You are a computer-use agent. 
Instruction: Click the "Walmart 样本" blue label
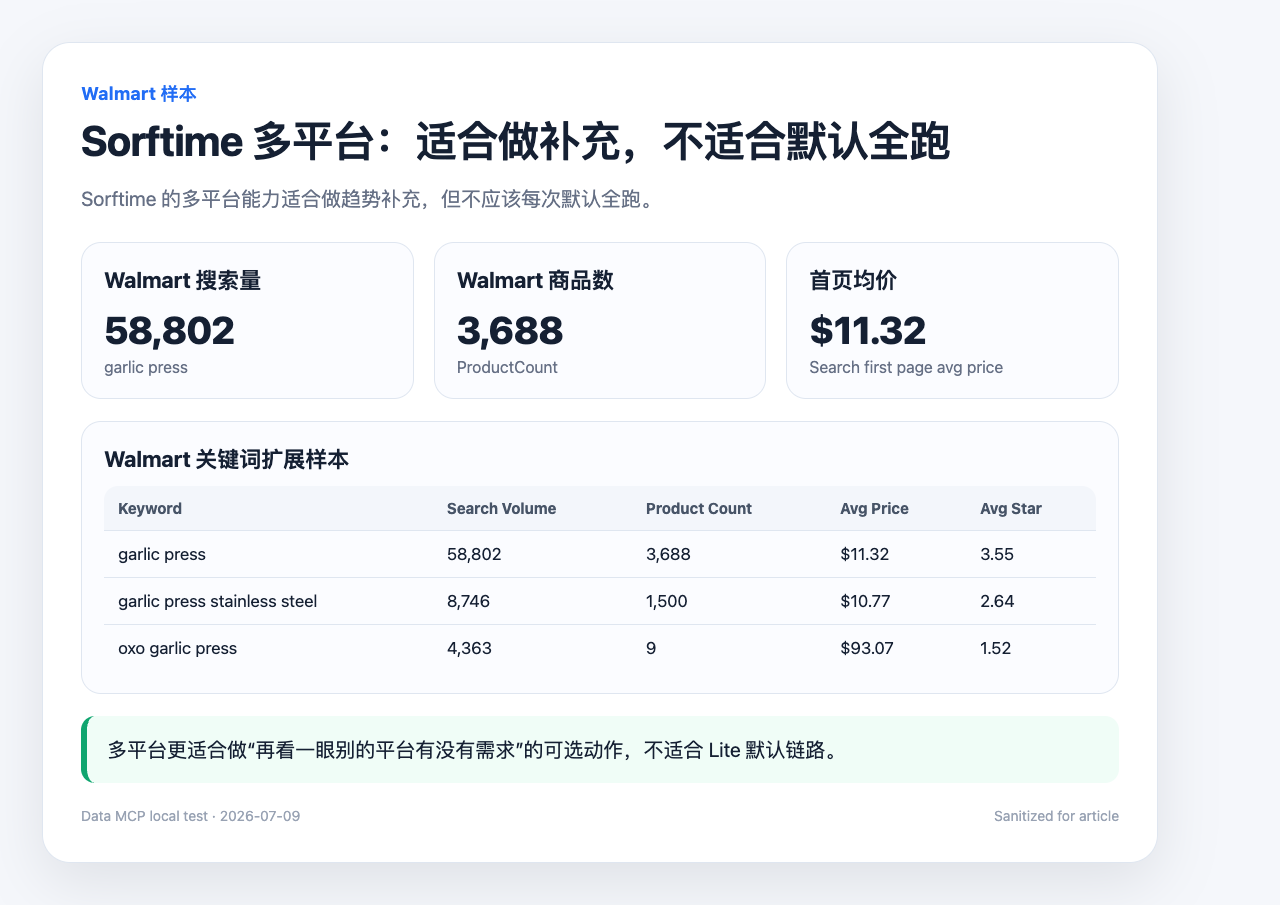(x=138, y=94)
